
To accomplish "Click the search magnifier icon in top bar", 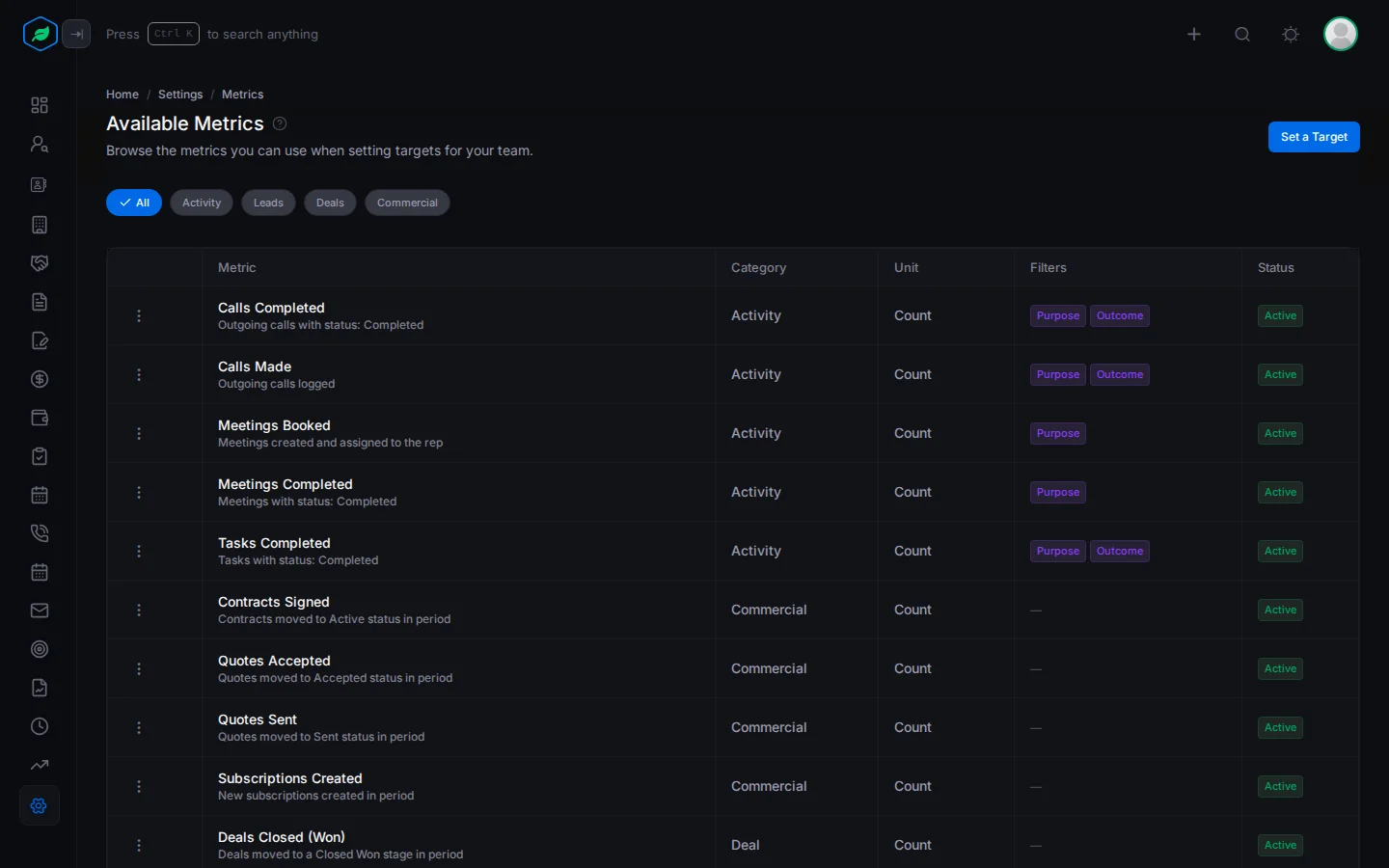I will click(x=1242, y=34).
